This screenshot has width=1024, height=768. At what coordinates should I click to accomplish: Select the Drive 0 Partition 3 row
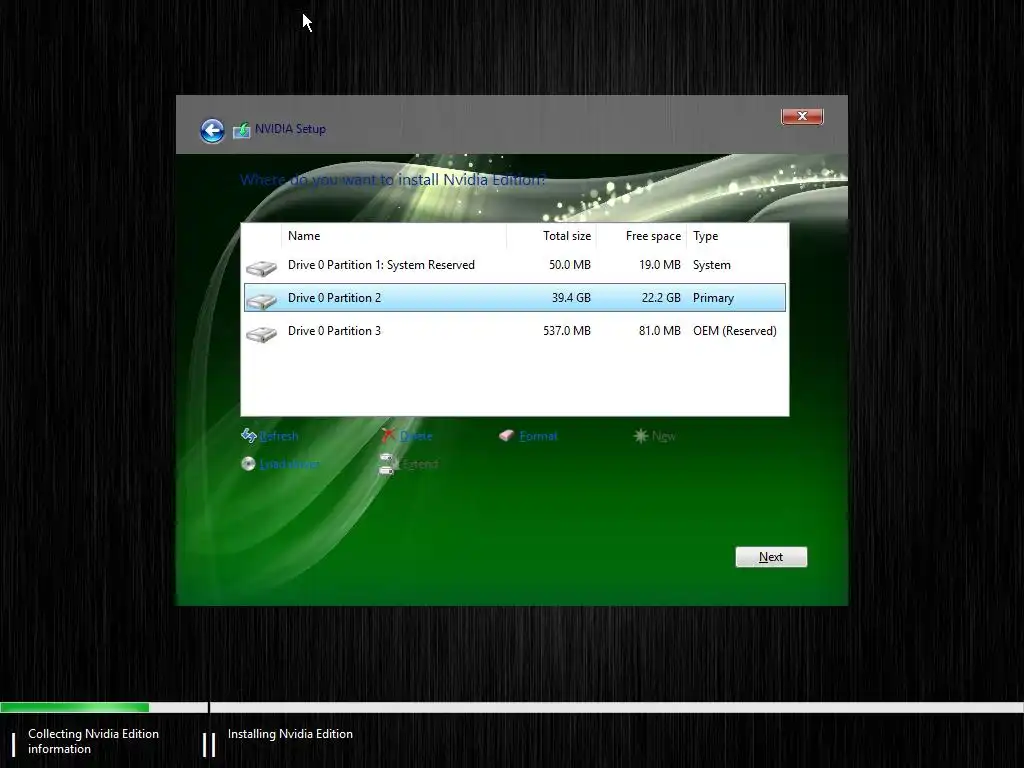(515, 331)
